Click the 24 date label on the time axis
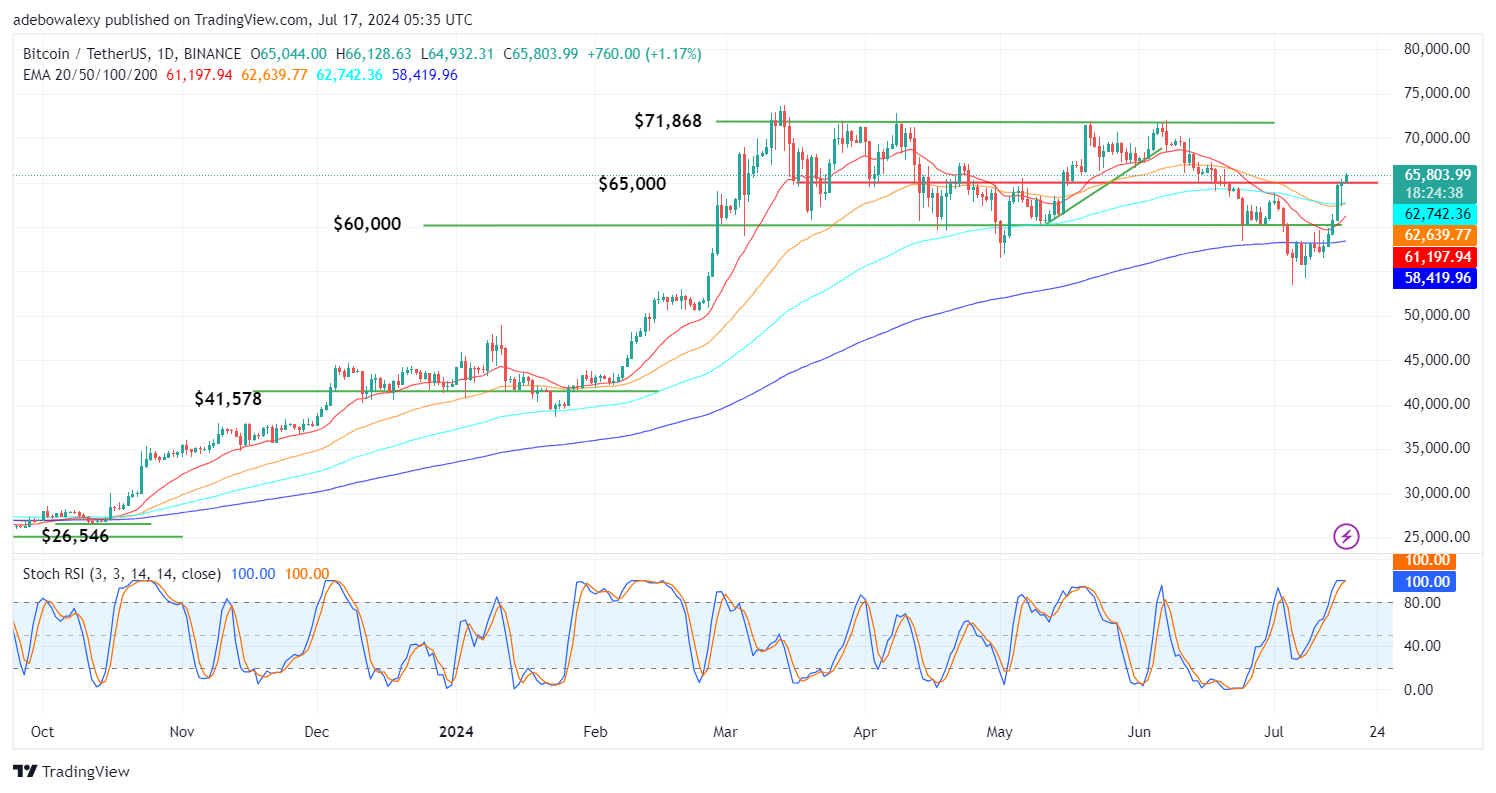Screen dimensions: 1496x793 click(x=1376, y=731)
